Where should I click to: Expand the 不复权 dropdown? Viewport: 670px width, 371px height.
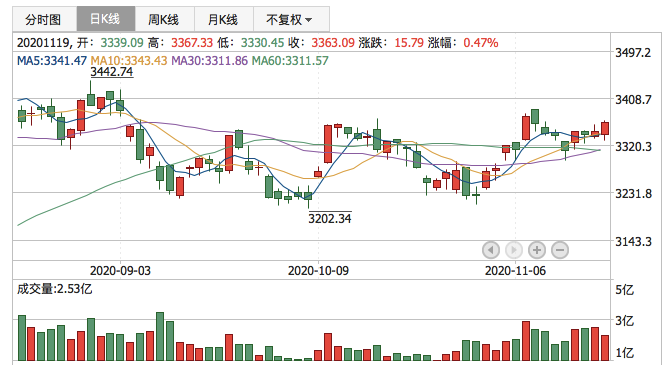291,19
